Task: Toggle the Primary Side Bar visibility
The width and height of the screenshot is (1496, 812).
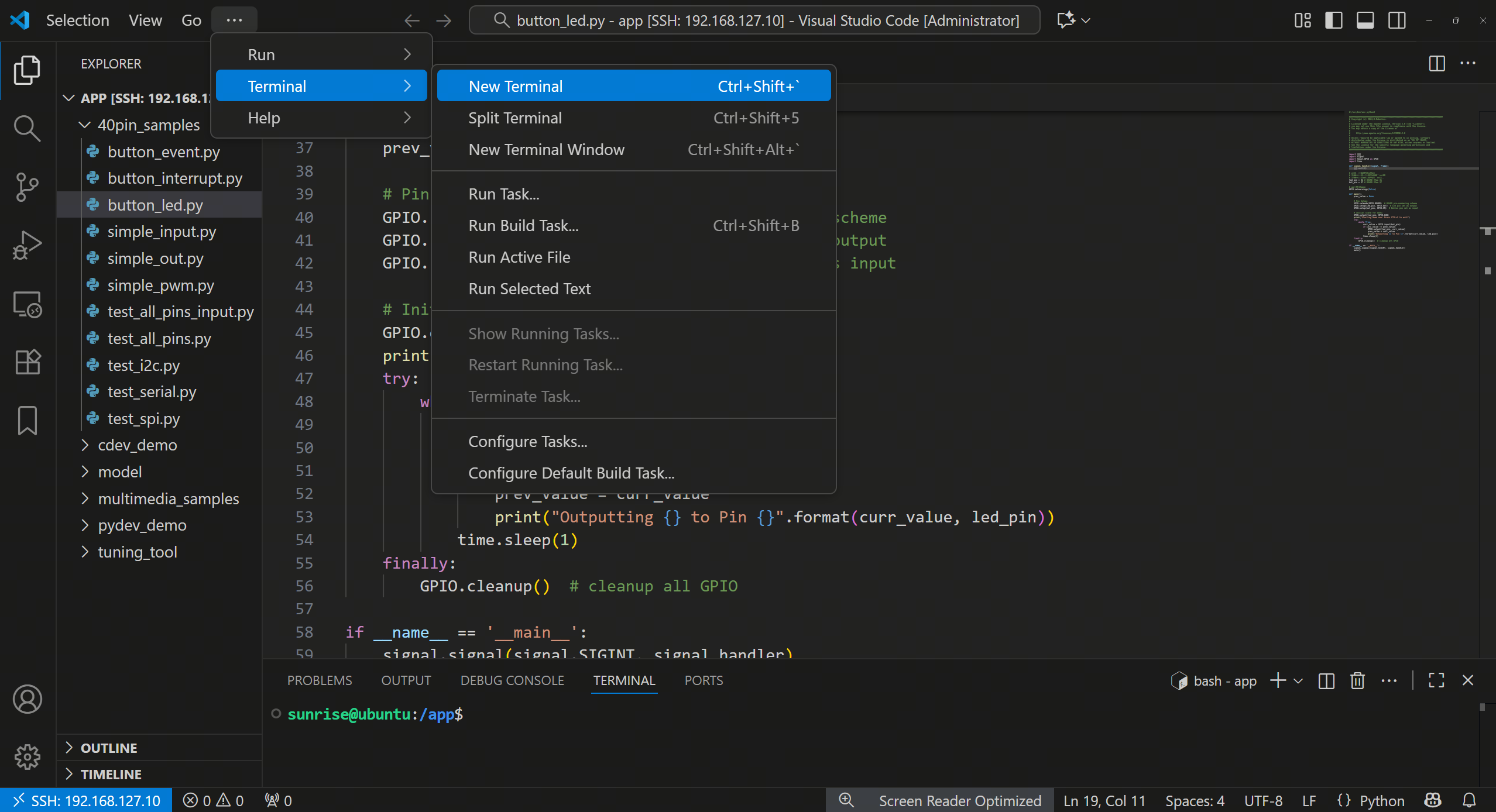Action: point(1333,20)
